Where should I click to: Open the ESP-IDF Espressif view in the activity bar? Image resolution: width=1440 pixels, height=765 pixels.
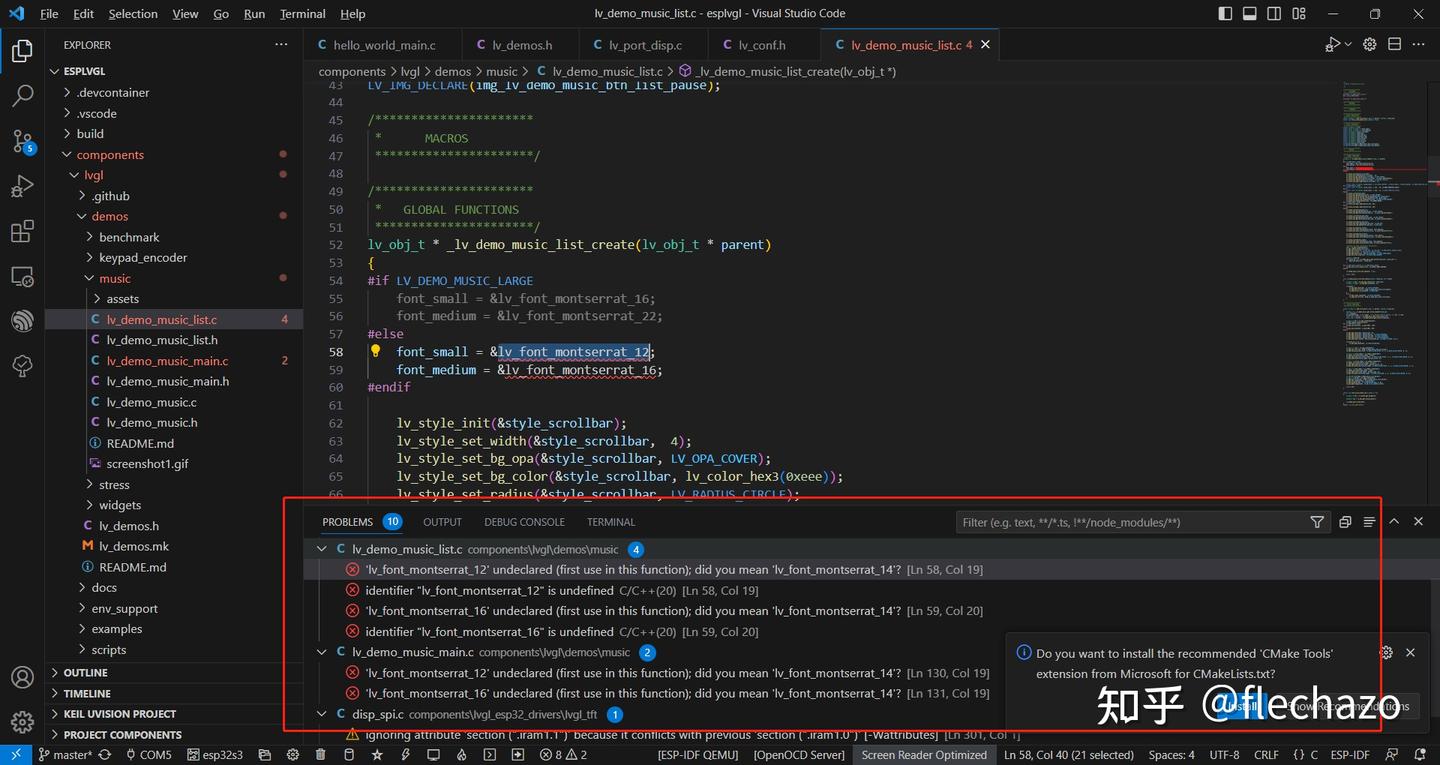coord(22,322)
